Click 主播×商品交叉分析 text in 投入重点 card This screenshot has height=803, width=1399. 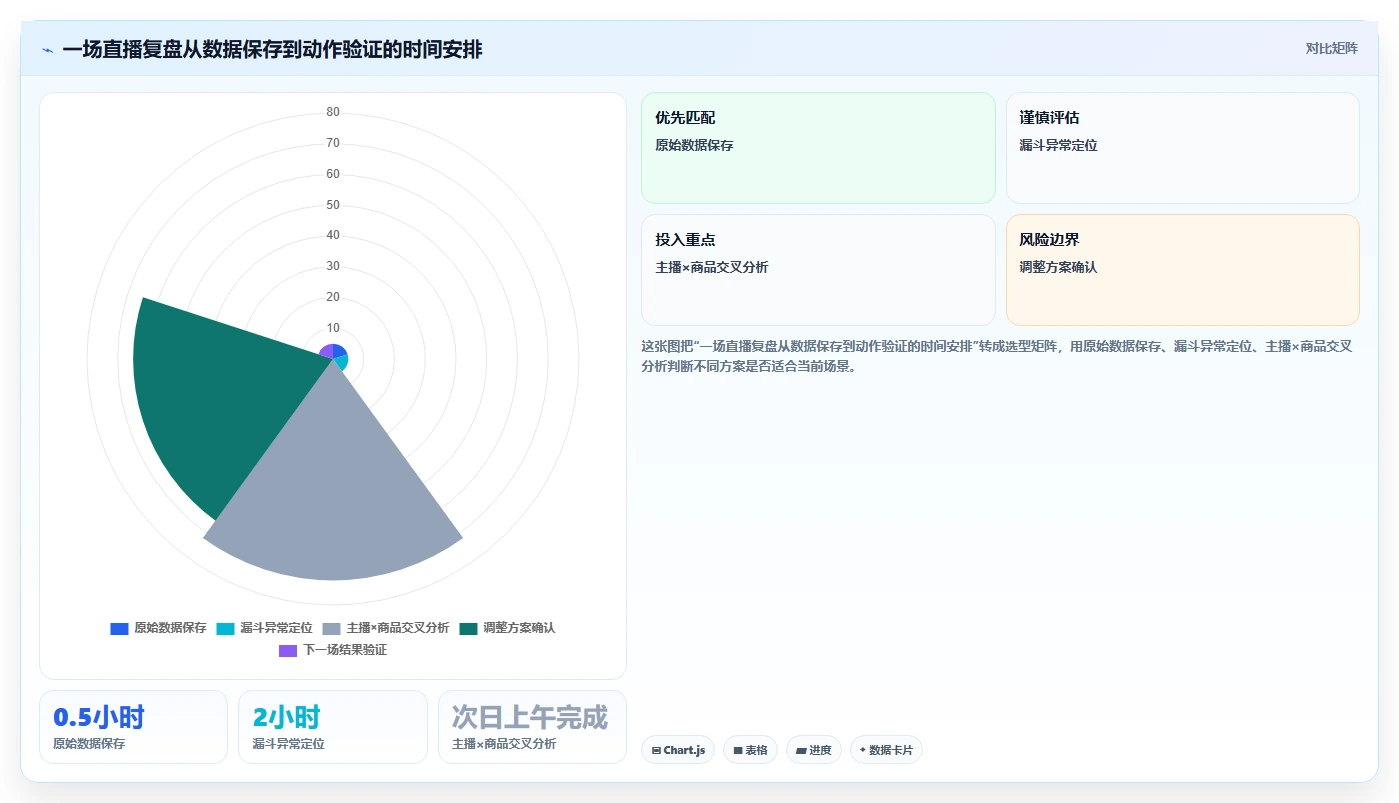[x=712, y=267]
